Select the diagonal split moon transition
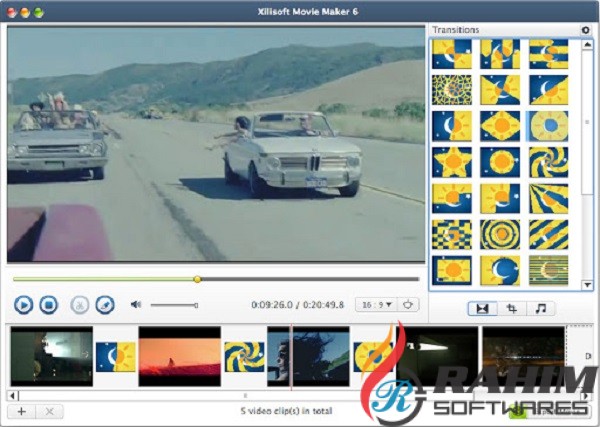Screen dimensions: 600x427 pyautogui.click(x=548, y=90)
